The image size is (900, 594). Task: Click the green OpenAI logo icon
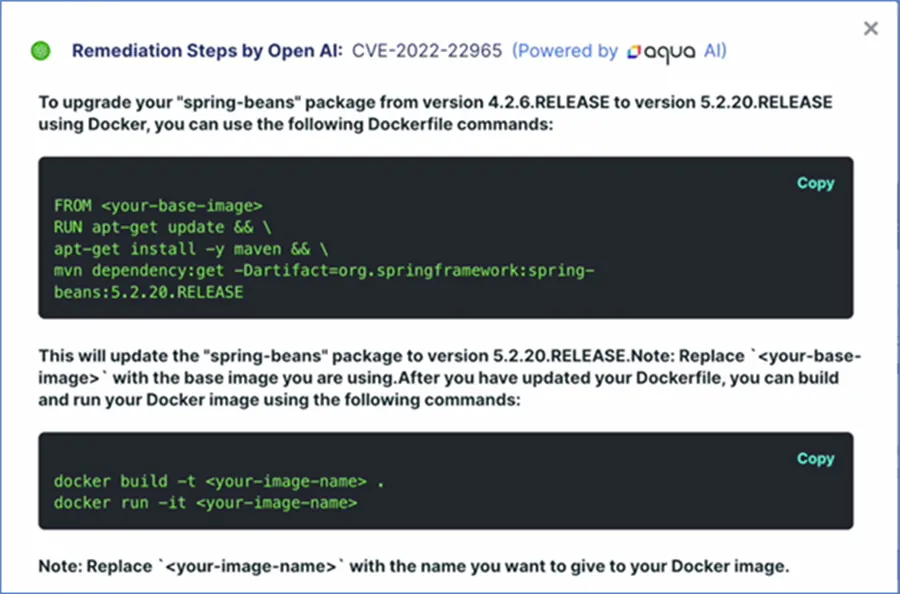pos(41,51)
